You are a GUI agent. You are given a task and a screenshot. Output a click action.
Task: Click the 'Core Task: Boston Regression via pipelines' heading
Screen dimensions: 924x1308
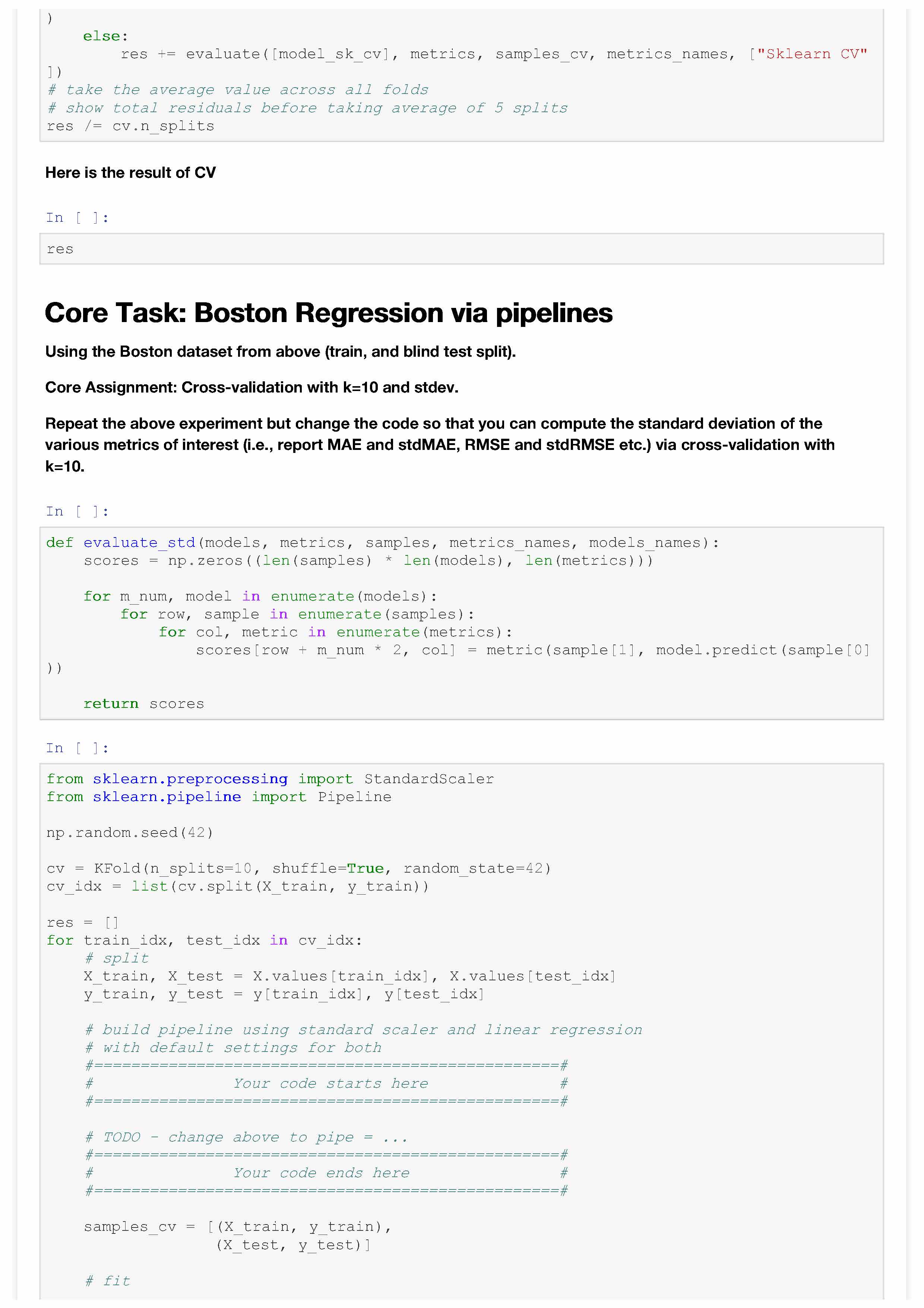coord(329,313)
